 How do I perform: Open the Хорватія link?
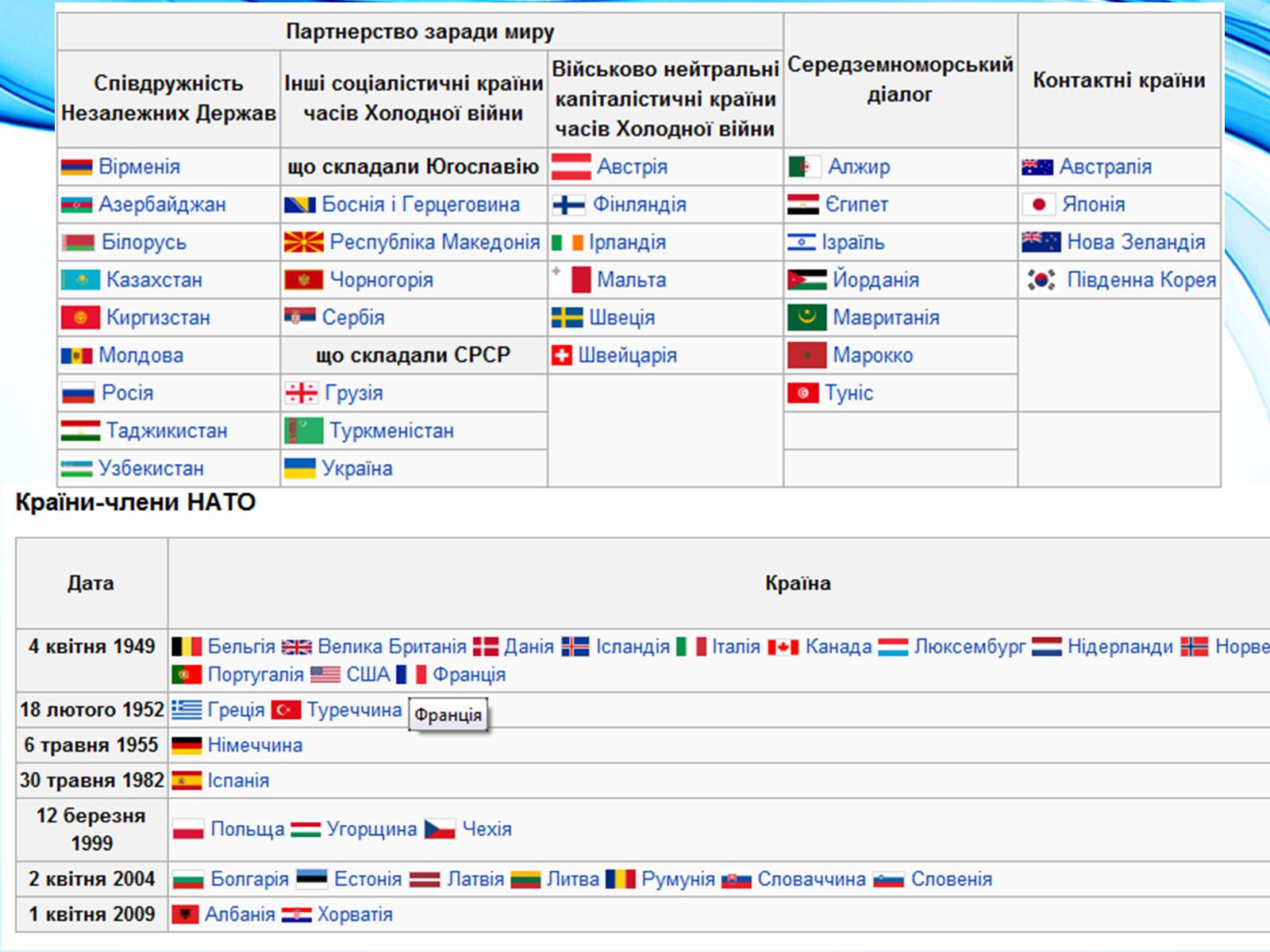tap(355, 915)
